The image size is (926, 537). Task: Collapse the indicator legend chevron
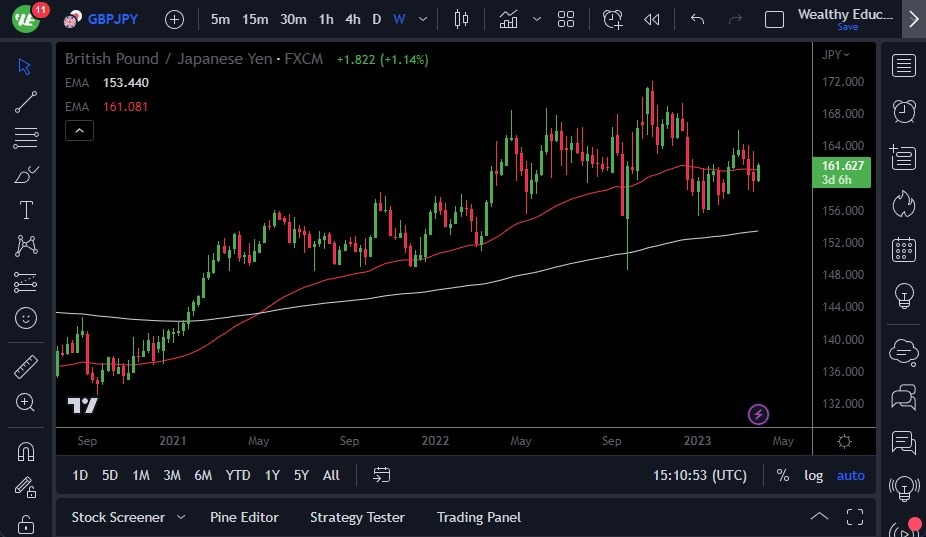80,130
